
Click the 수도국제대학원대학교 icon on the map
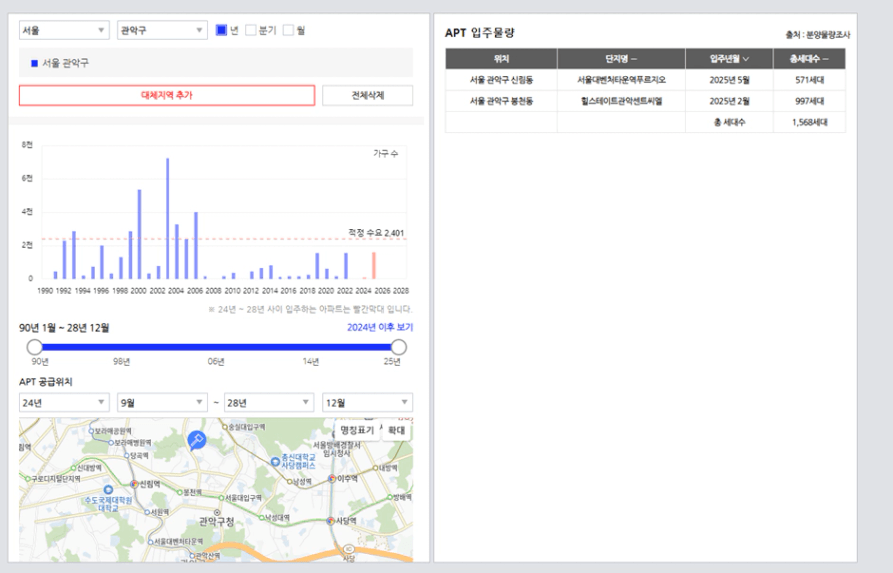(x=108, y=490)
